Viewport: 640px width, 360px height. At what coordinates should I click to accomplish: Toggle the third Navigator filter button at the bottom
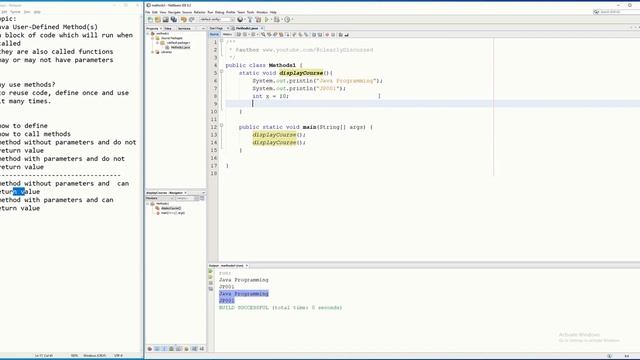[164, 349]
